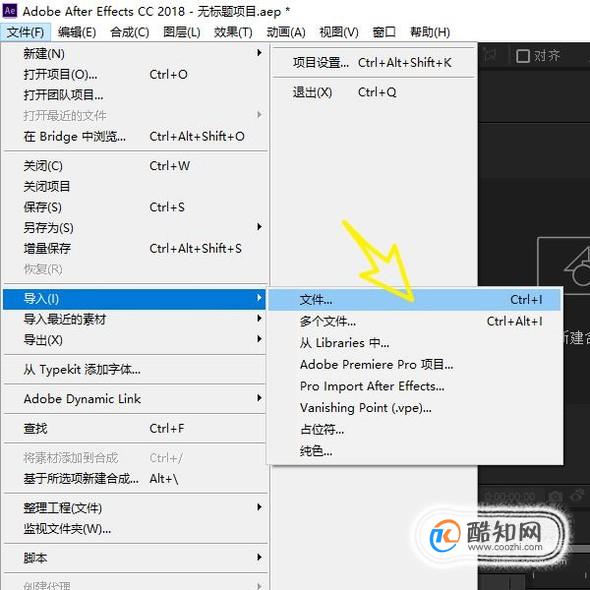Choose 从 Typekit 添加字体... entry

pos(135,370)
